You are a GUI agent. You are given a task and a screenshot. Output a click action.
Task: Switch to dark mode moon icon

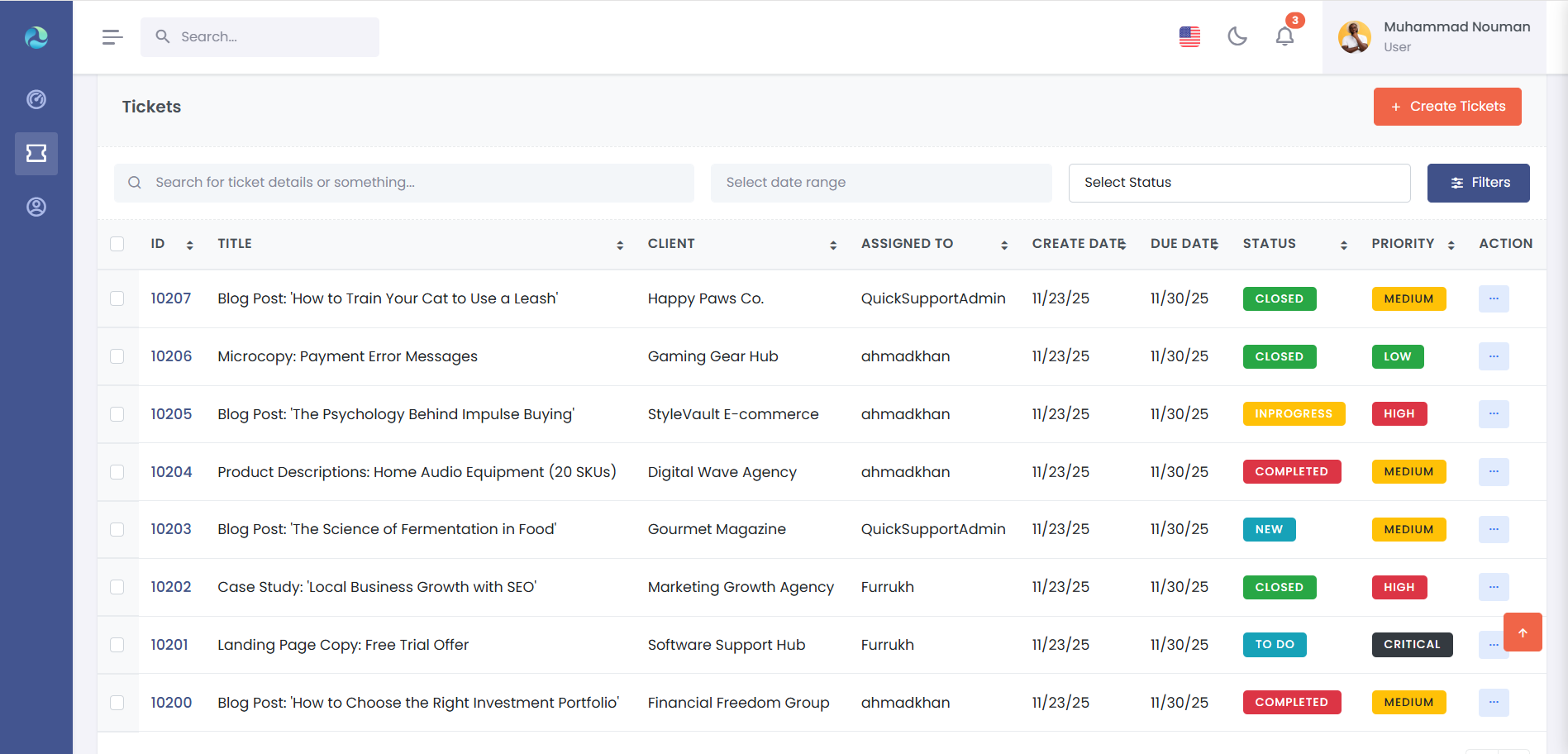1237,36
